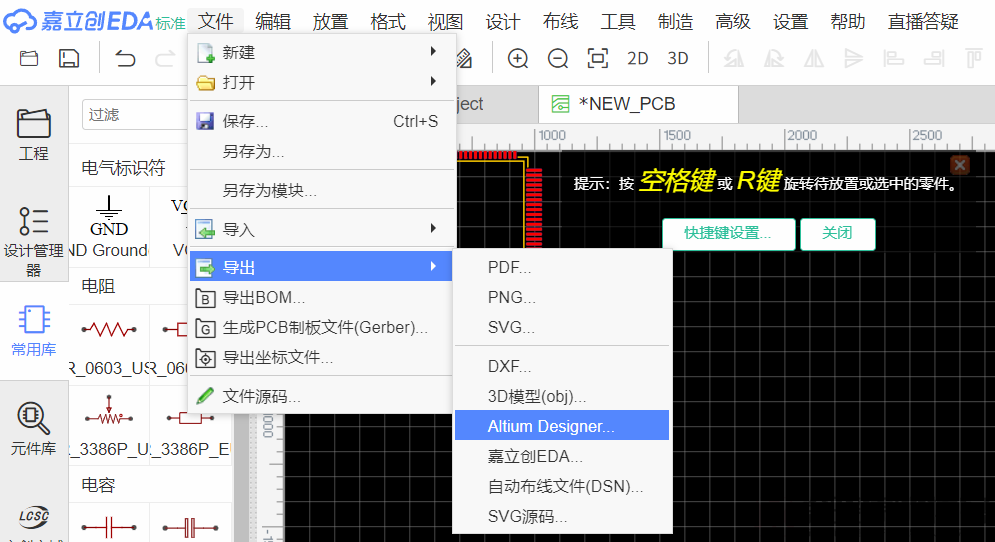Image resolution: width=995 pixels, height=542 pixels.
Task: Open the 工程 project panel
Action: coord(34,135)
